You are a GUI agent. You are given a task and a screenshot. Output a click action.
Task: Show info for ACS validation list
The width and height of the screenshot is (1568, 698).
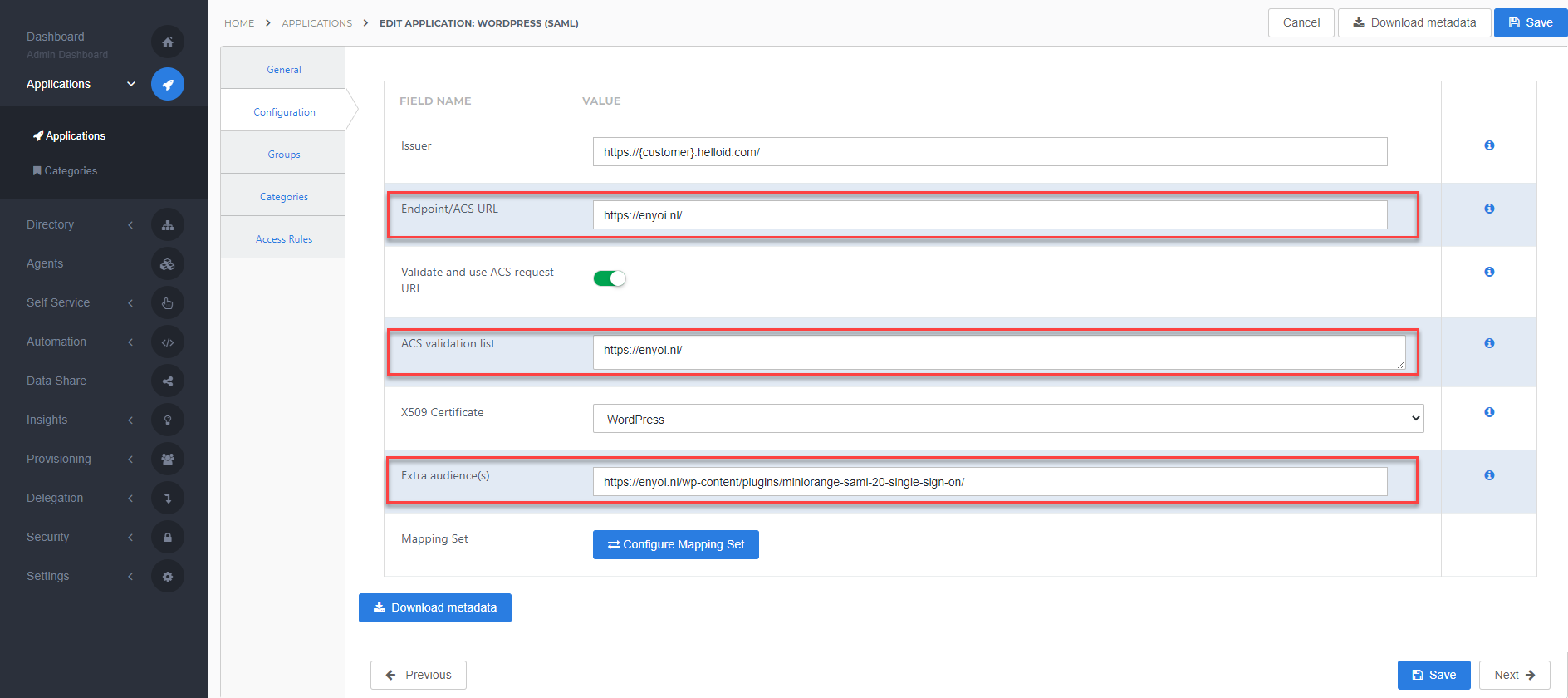(1489, 343)
